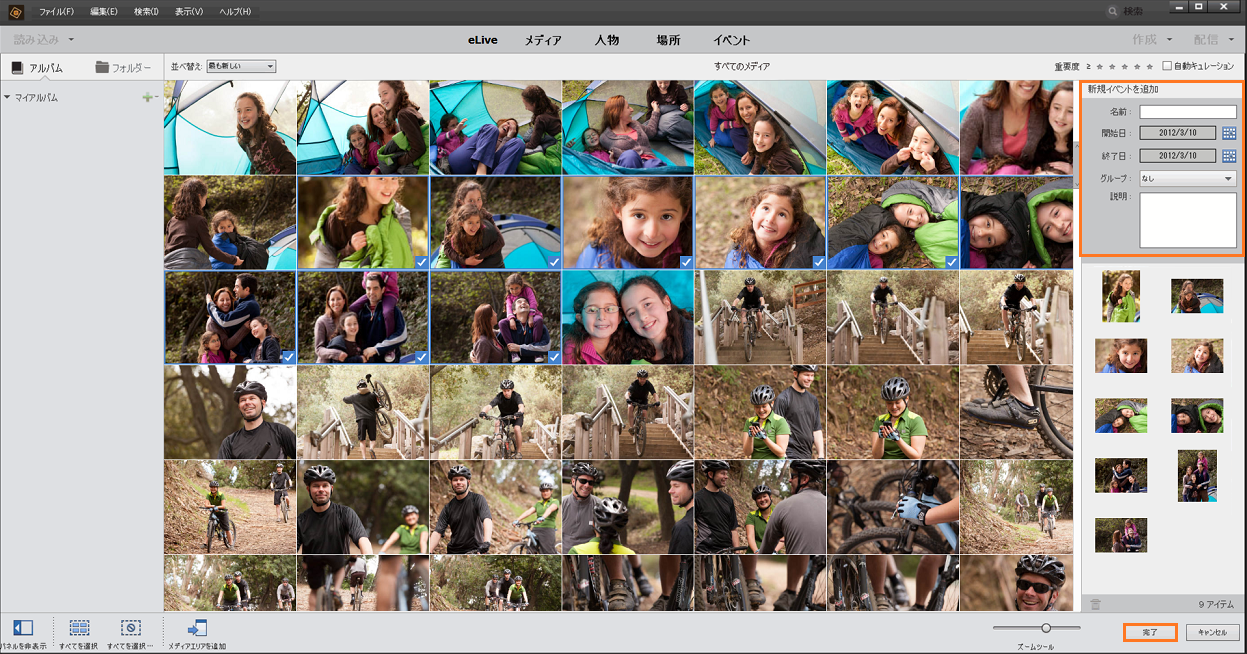The image size is (1247, 654).
Task: Open the calendar picker for 終了日
Action: pos(1229,156)
